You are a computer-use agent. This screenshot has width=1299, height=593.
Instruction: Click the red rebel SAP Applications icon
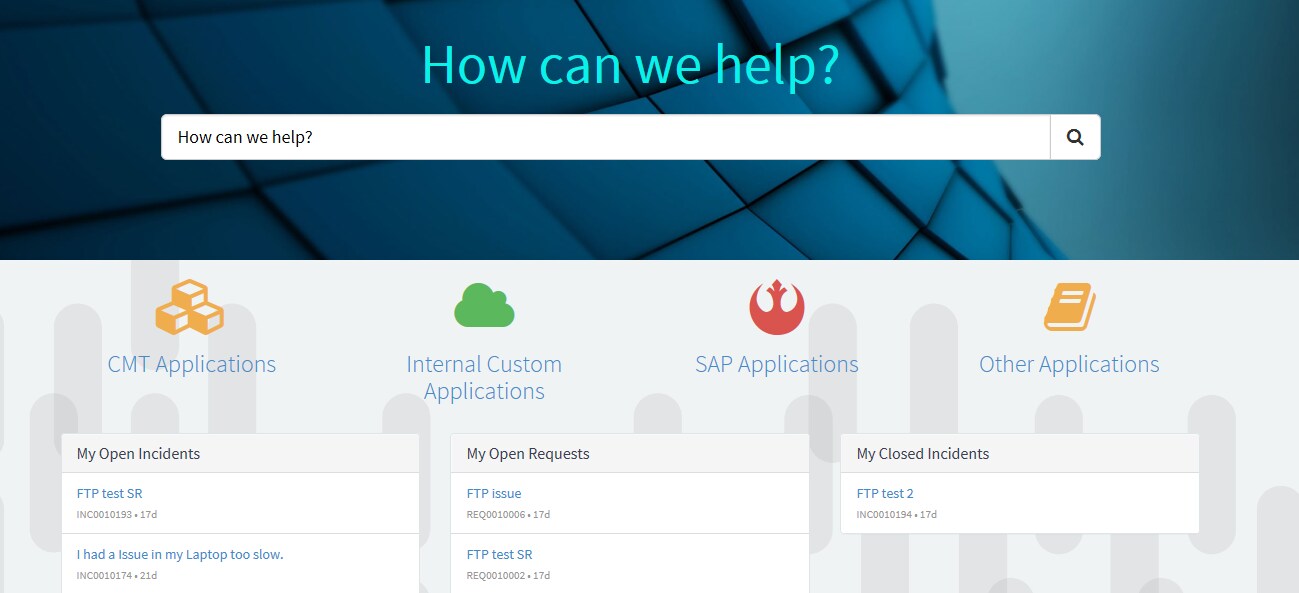click(777, 307)
